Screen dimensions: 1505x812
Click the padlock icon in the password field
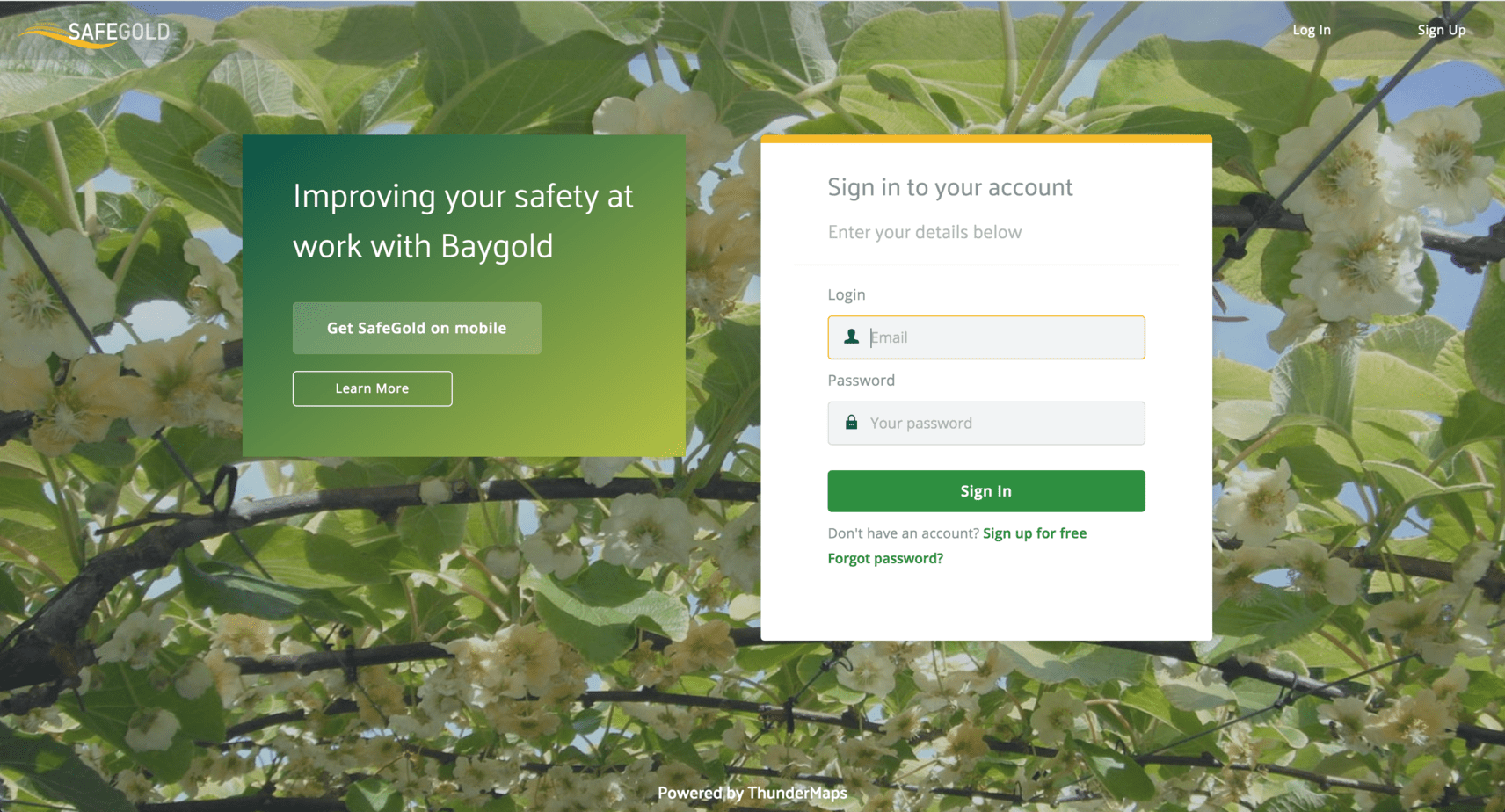(x=851, y=422)
